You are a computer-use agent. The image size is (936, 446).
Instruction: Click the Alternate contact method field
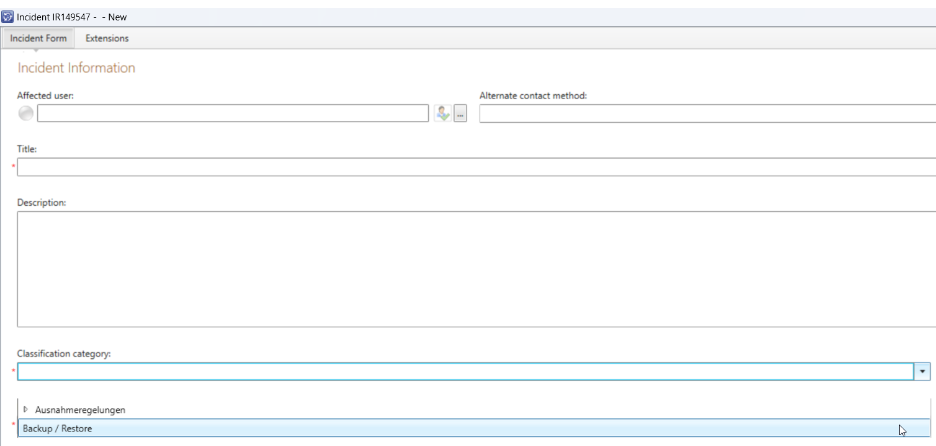coord(707,113)
